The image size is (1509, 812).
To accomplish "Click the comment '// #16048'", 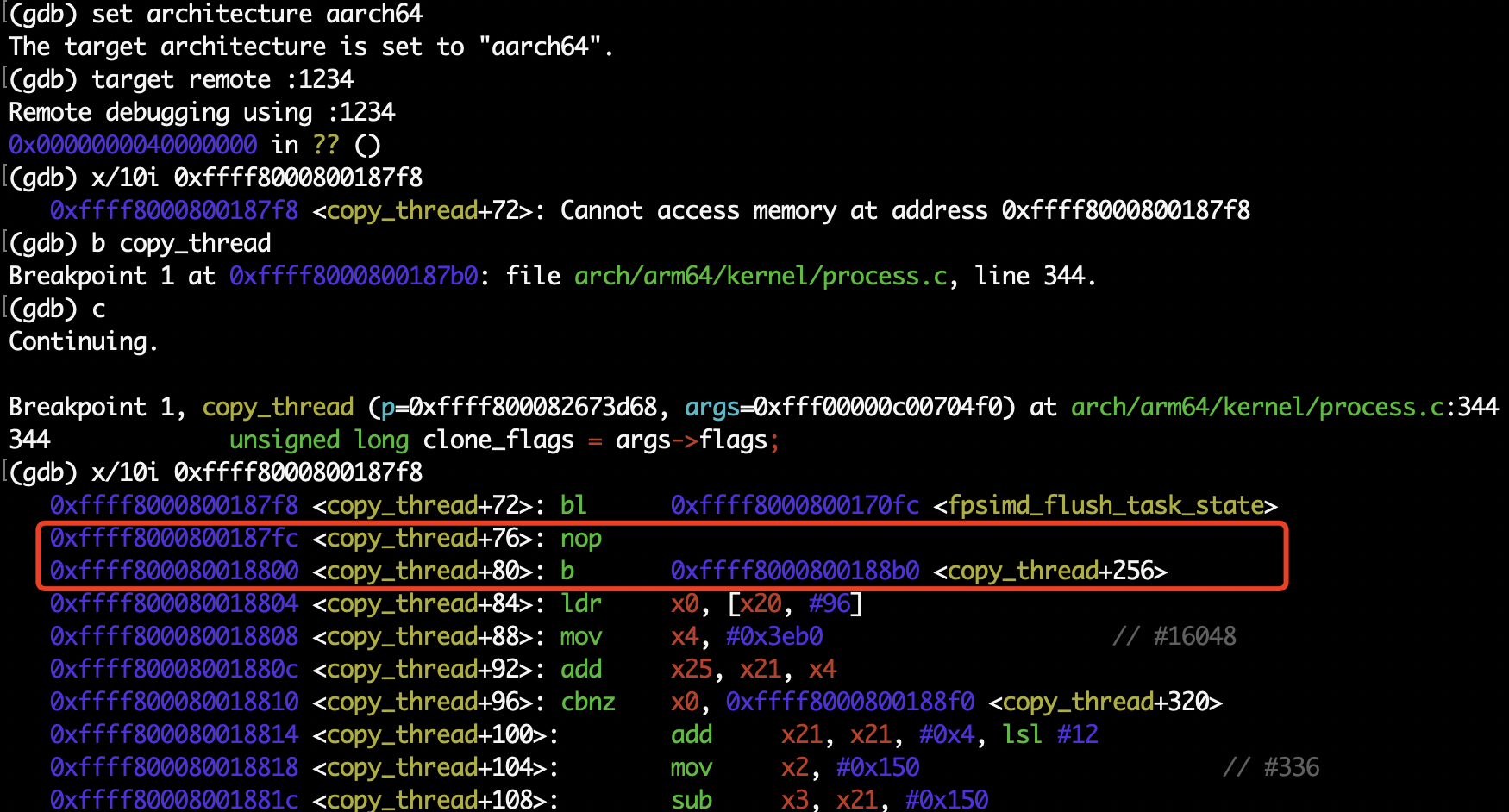I will click(x=1174, y=636).
